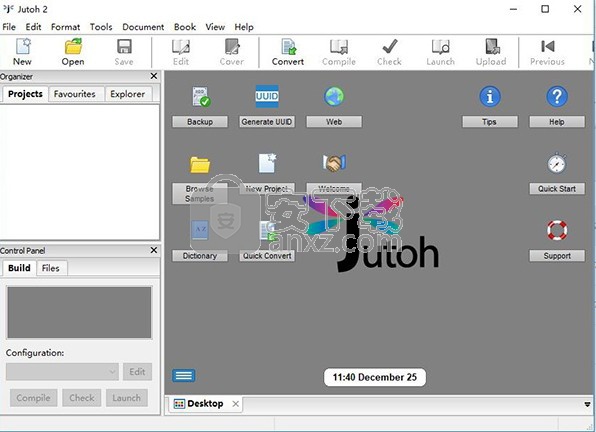Click the Support lifebuoy icon

[x=557, y=230]
